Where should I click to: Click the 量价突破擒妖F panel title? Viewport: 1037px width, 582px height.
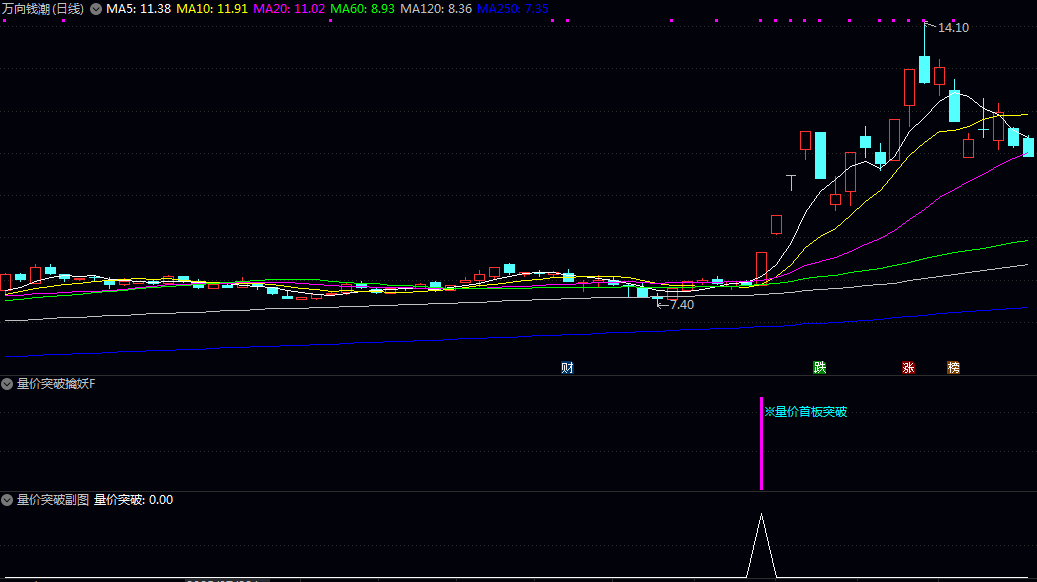[56, 384]
